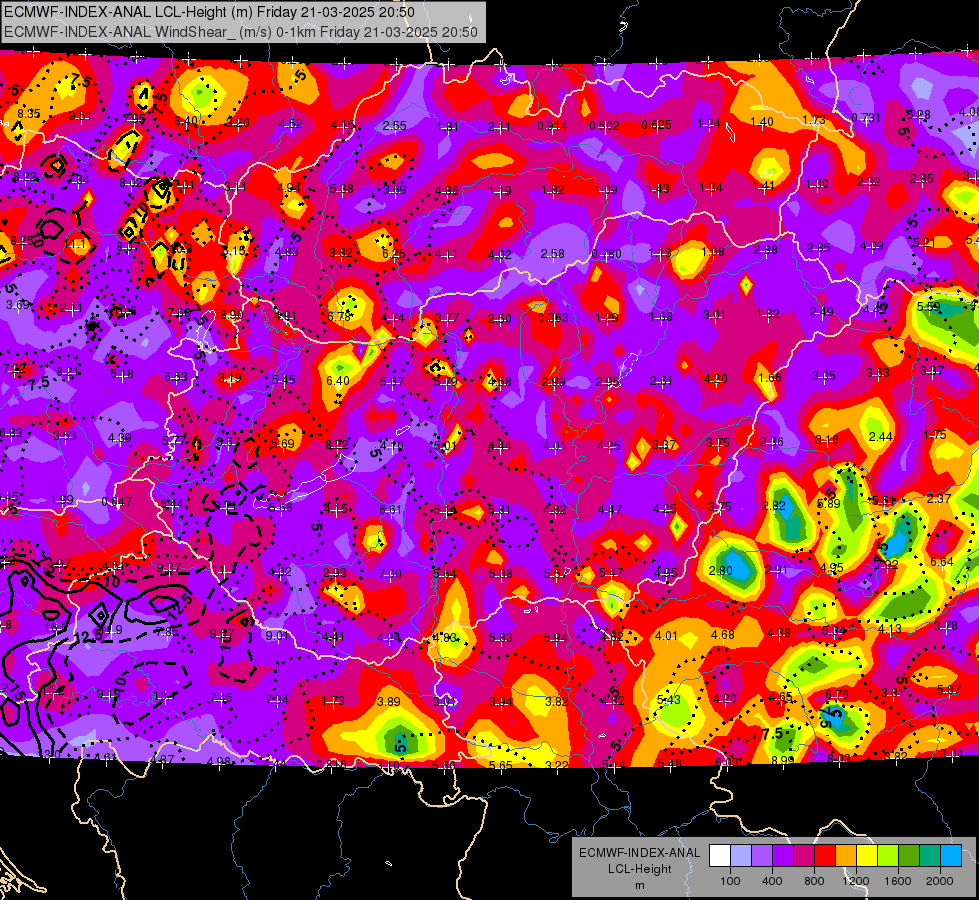Click the wind shear value 0.647
Screen dimensions: 979x900
[117, 502]
